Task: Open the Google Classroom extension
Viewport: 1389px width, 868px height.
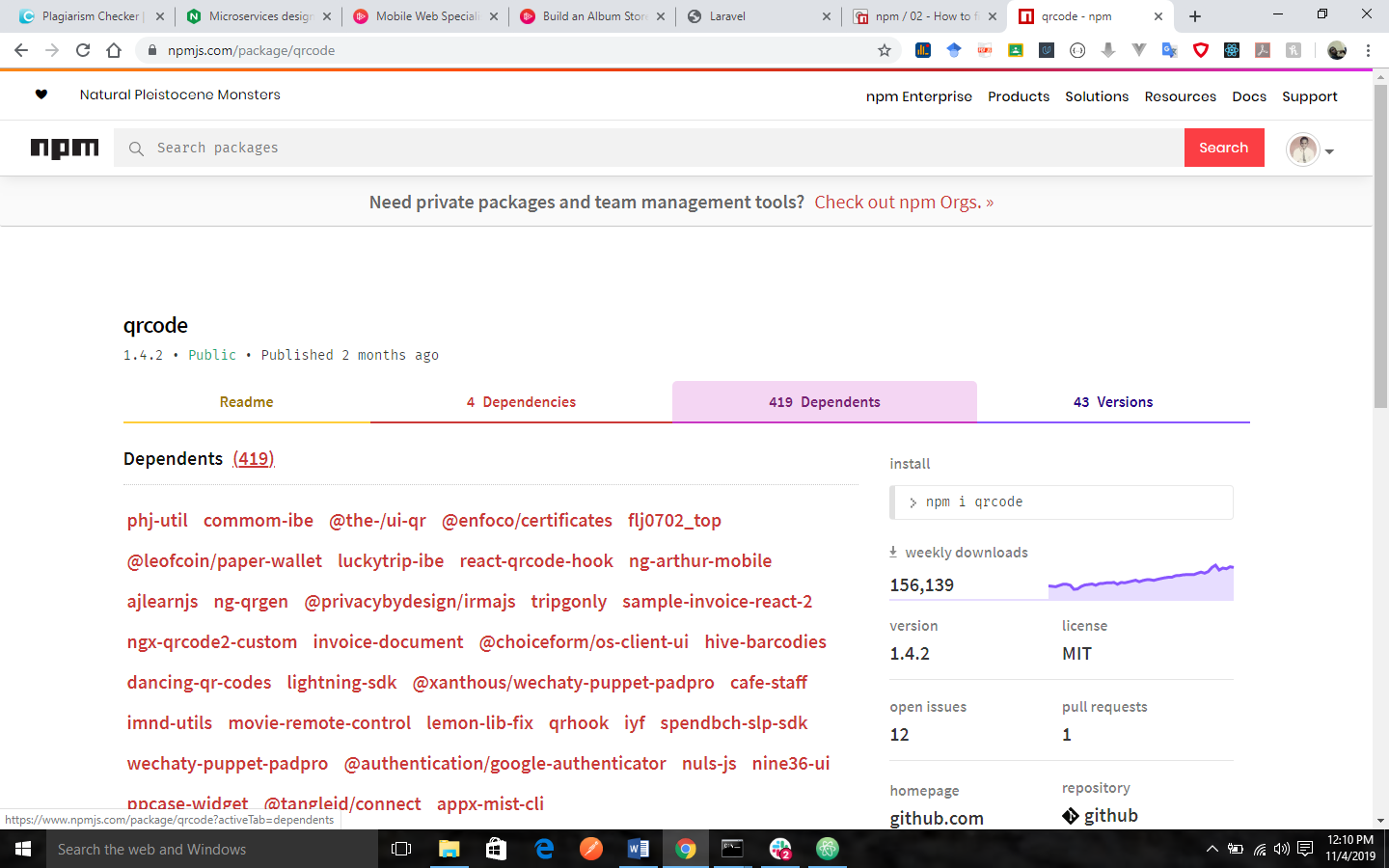Action: coord(1016,50)
